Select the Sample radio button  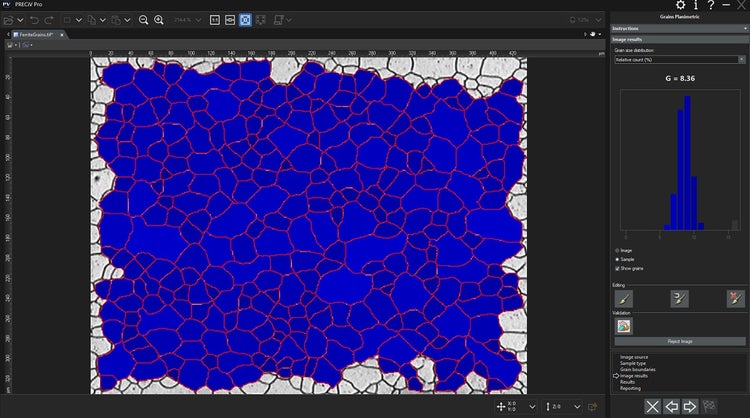click(617, 259)
